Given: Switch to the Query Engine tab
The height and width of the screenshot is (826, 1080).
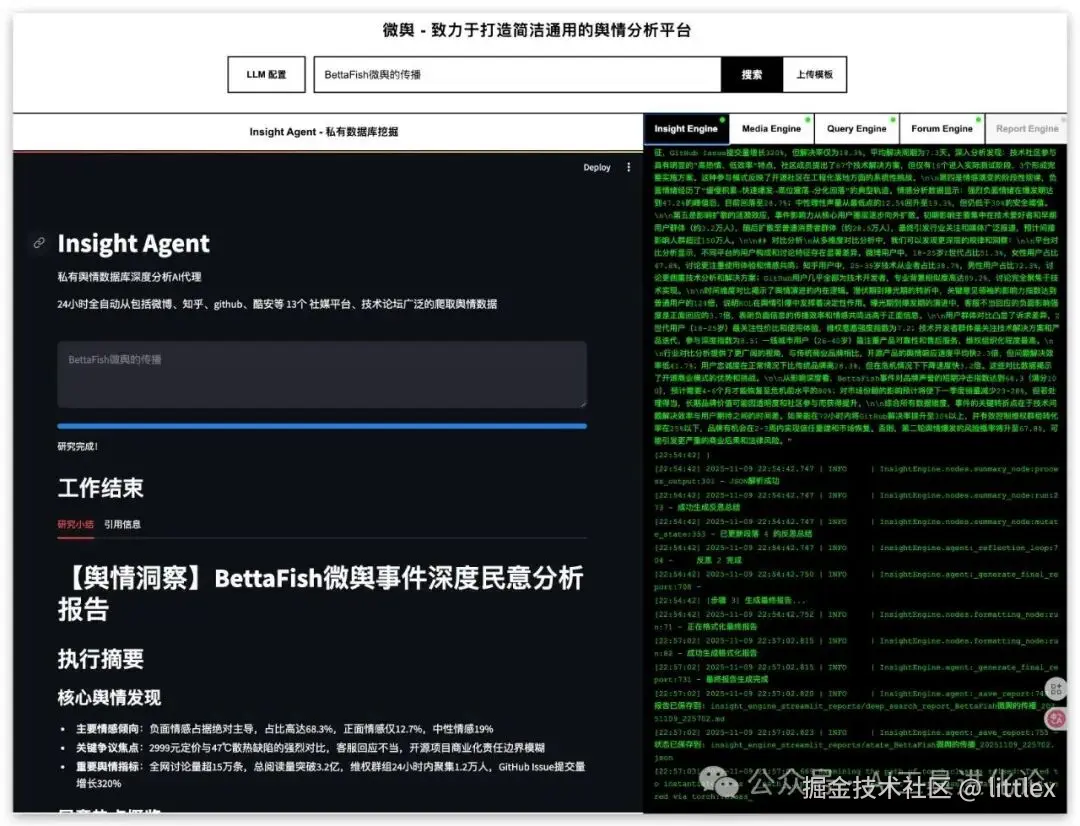Looking at the screenshot, I should (x=856, y=128).
